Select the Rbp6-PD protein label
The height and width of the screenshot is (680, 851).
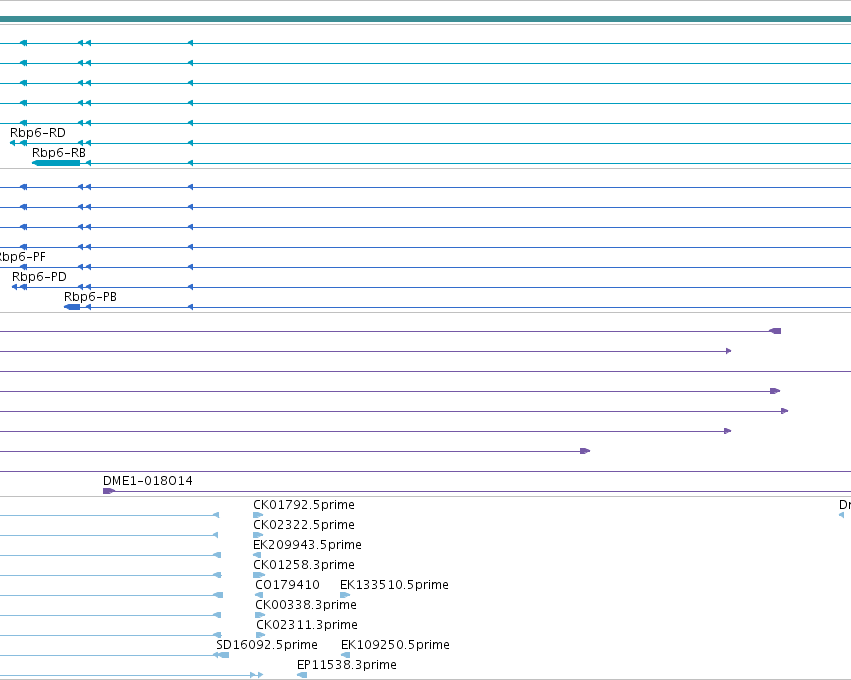[39, 277]
